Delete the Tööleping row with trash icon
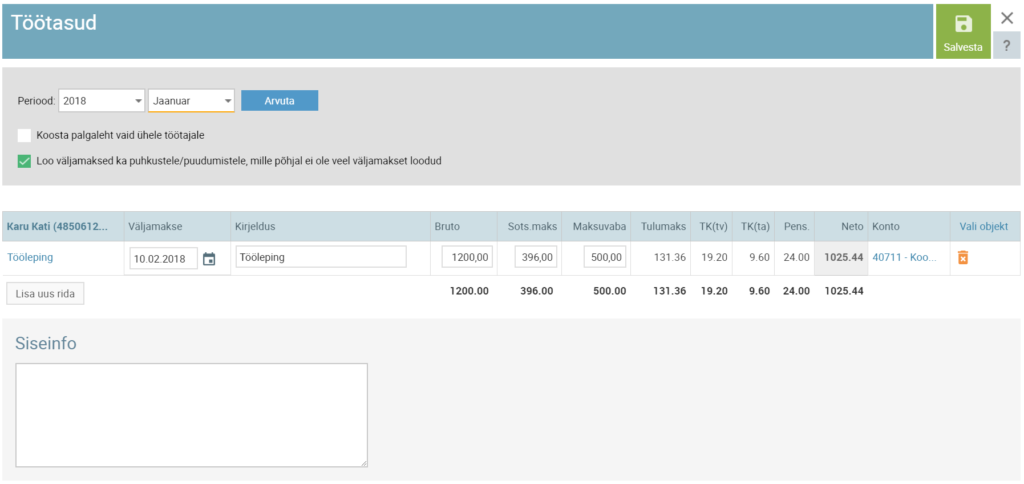 coord(963,258)
